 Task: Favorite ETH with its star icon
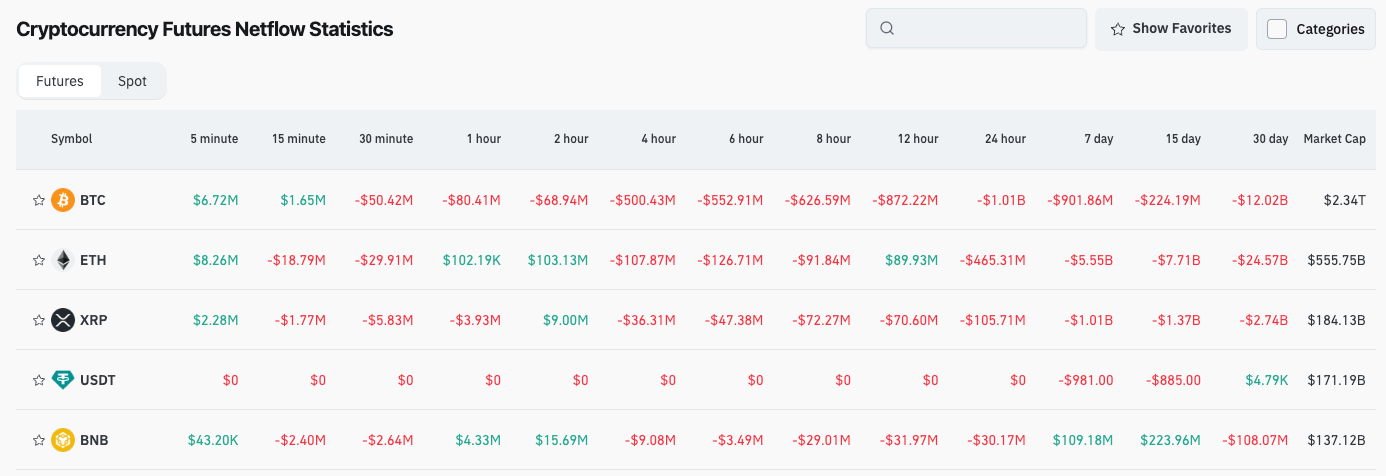coord(39,260)
